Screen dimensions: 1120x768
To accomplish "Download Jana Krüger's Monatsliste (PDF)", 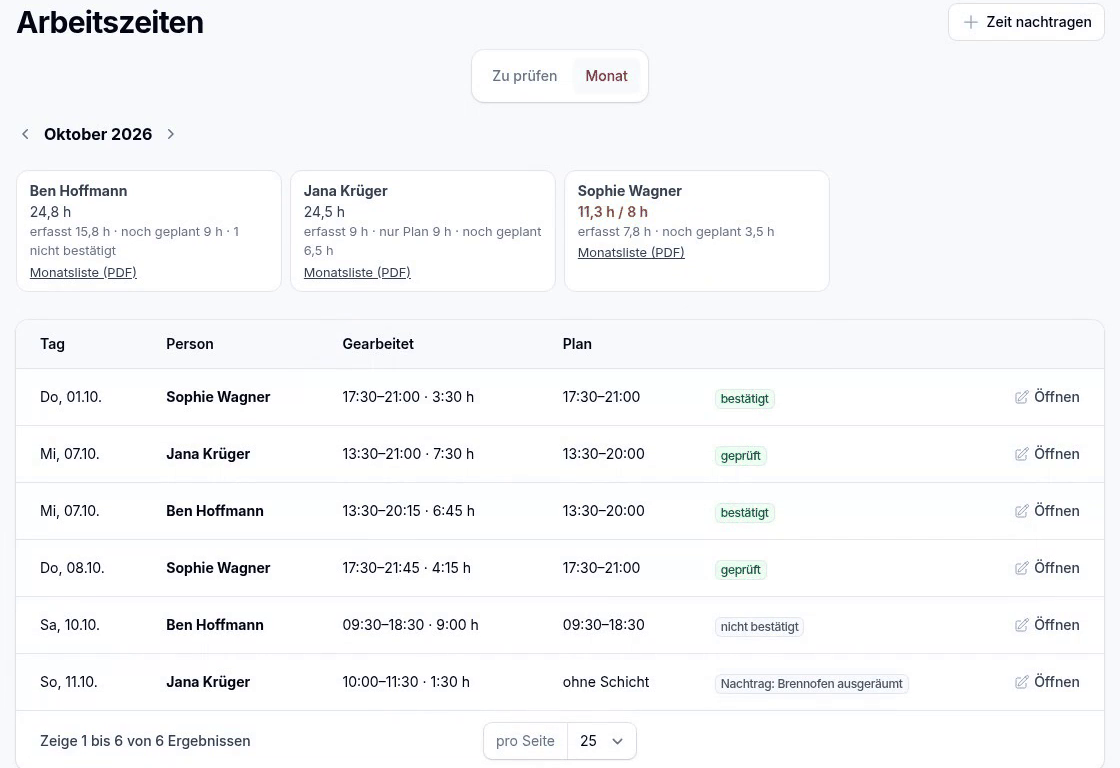I will click(357, 272).
